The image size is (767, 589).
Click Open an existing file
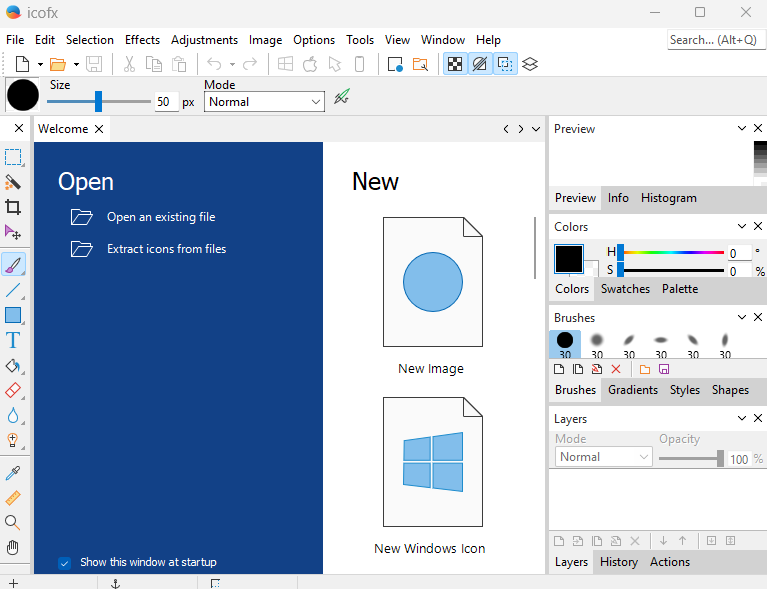pyautogui.click(x=161, y=217)
